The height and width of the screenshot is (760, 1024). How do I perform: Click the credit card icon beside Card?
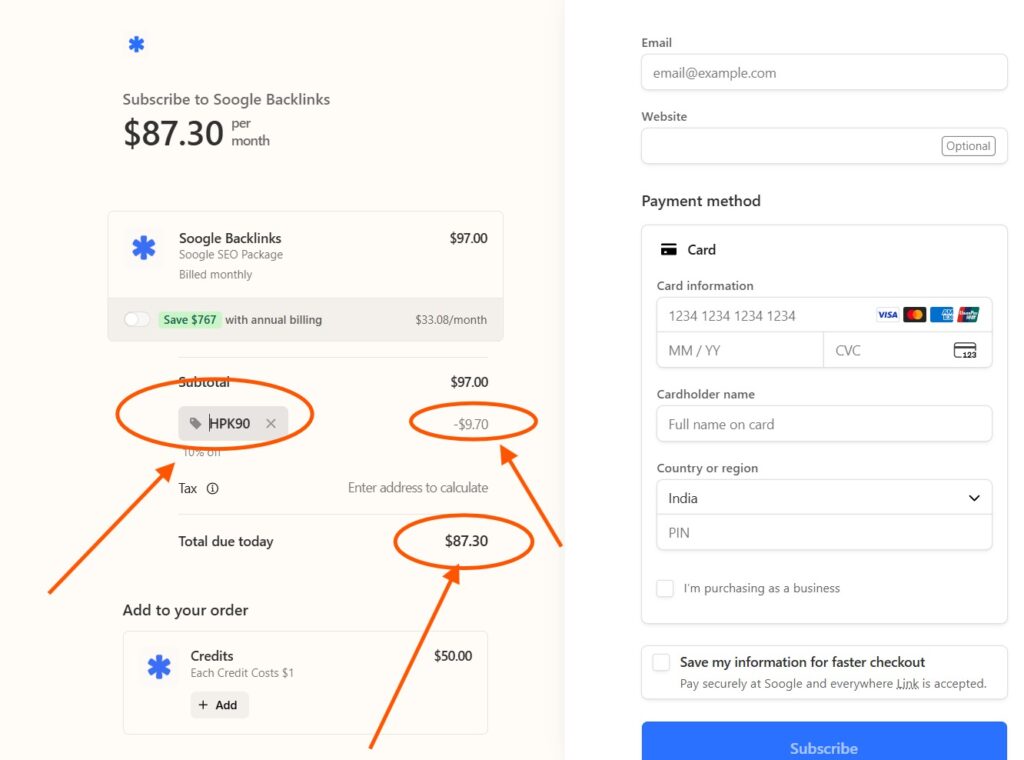pyautogui.click(x=669, y=250)
